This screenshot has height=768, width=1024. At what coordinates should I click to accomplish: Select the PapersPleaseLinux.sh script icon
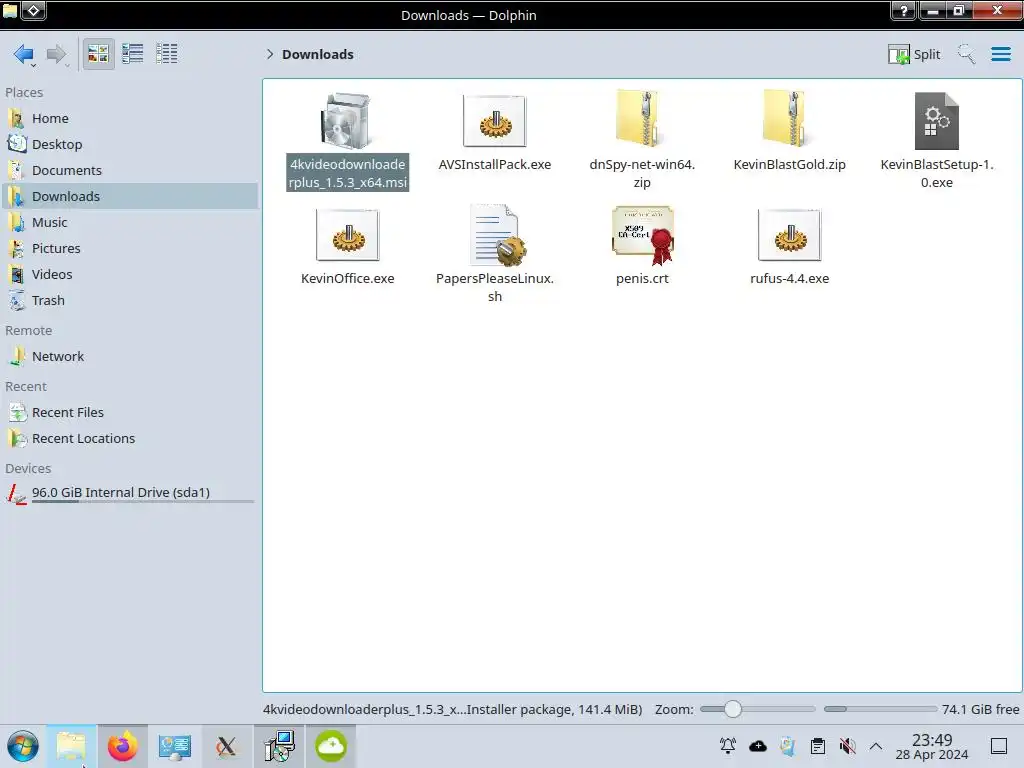pos(498,235)
